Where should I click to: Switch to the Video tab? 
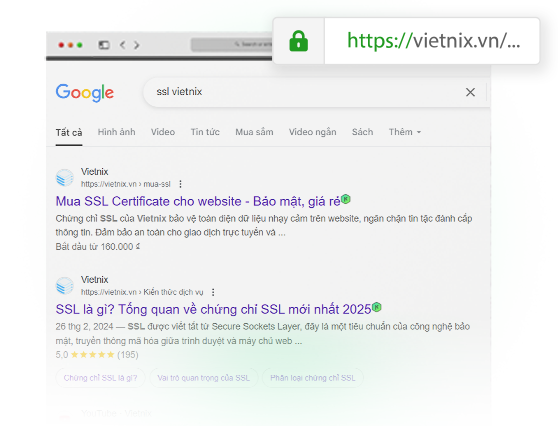click(163, 132)
